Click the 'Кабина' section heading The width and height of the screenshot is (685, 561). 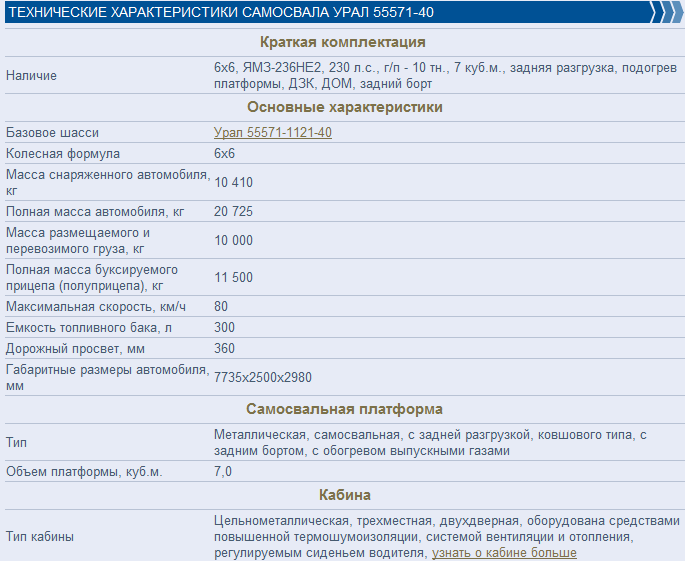[x=345, y=495]
